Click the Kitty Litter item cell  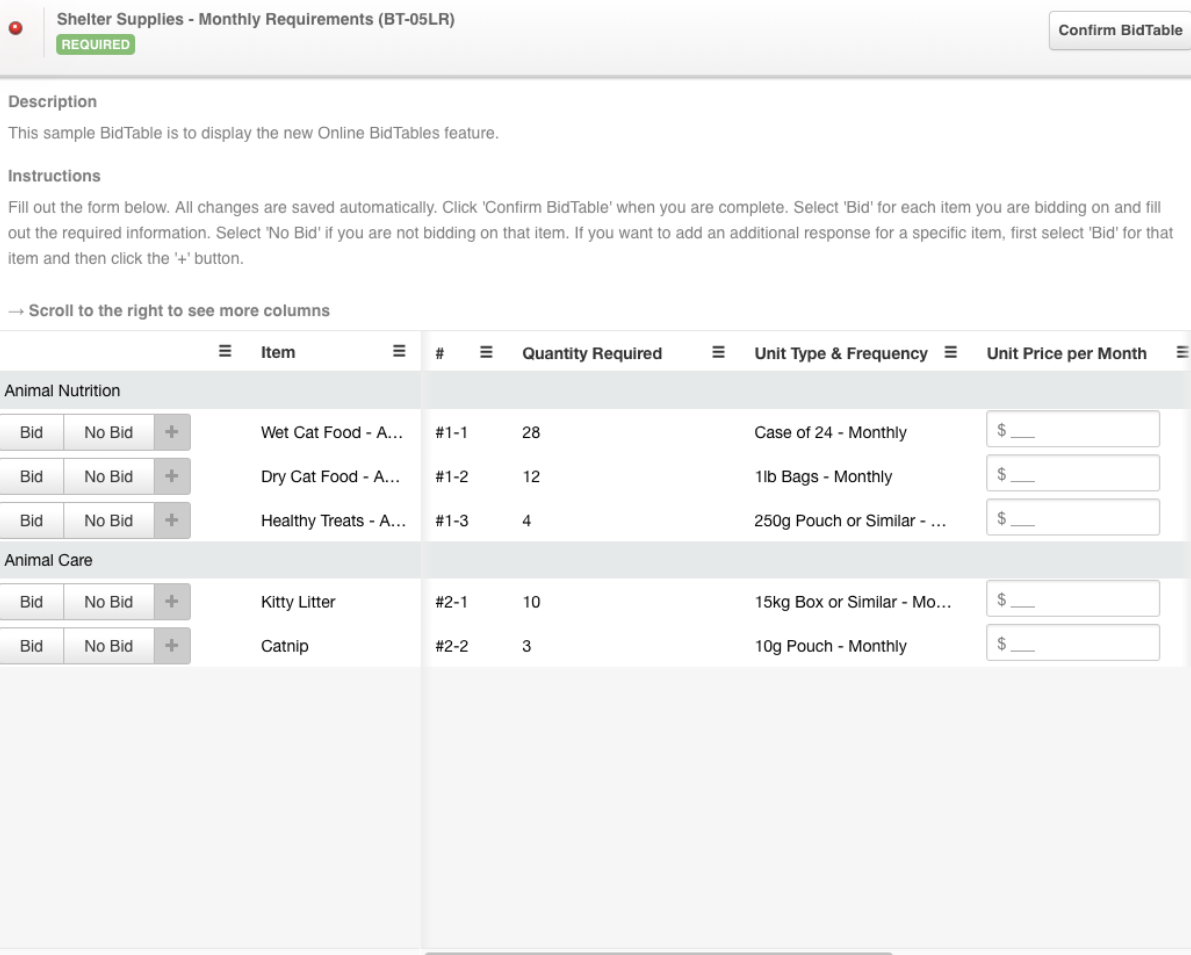point(298,602)
